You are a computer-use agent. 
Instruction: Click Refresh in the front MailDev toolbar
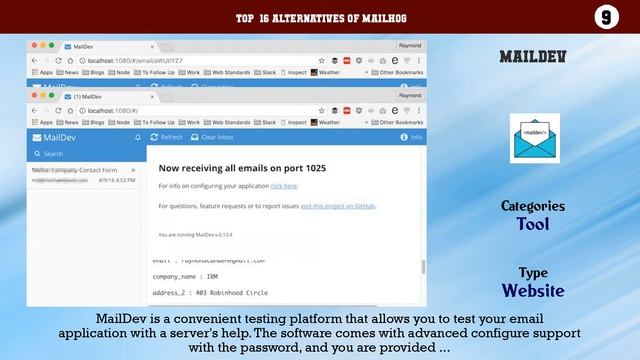[167, 137]
